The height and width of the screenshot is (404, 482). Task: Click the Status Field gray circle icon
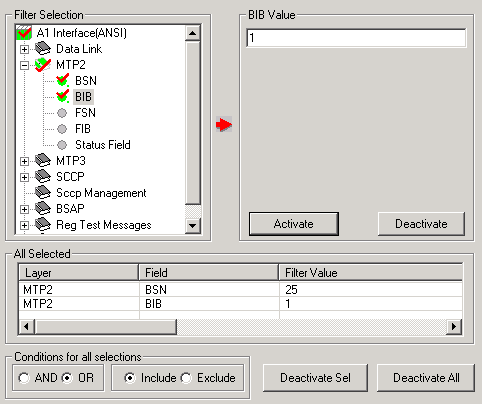tap(62, 145)
